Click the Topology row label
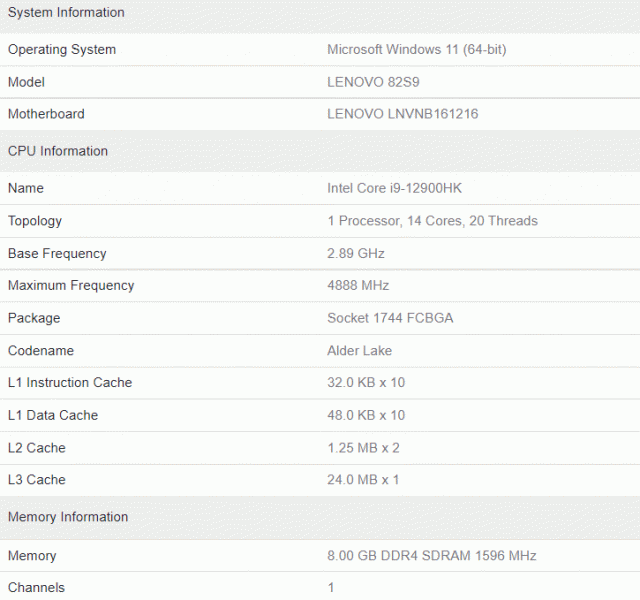640x600 pixels. (x=35, y=221)
